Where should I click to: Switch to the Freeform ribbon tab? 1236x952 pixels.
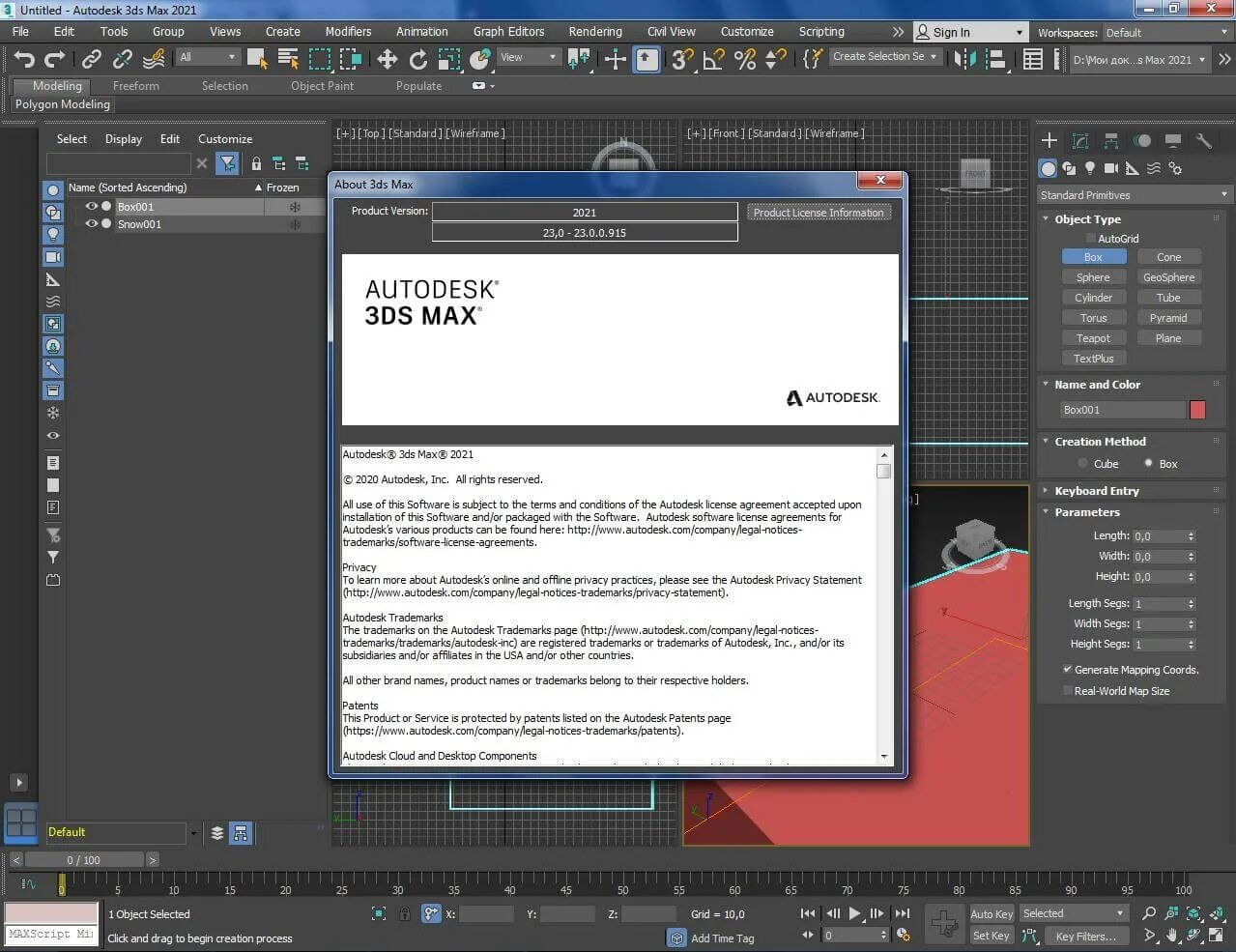coord(136,85)
